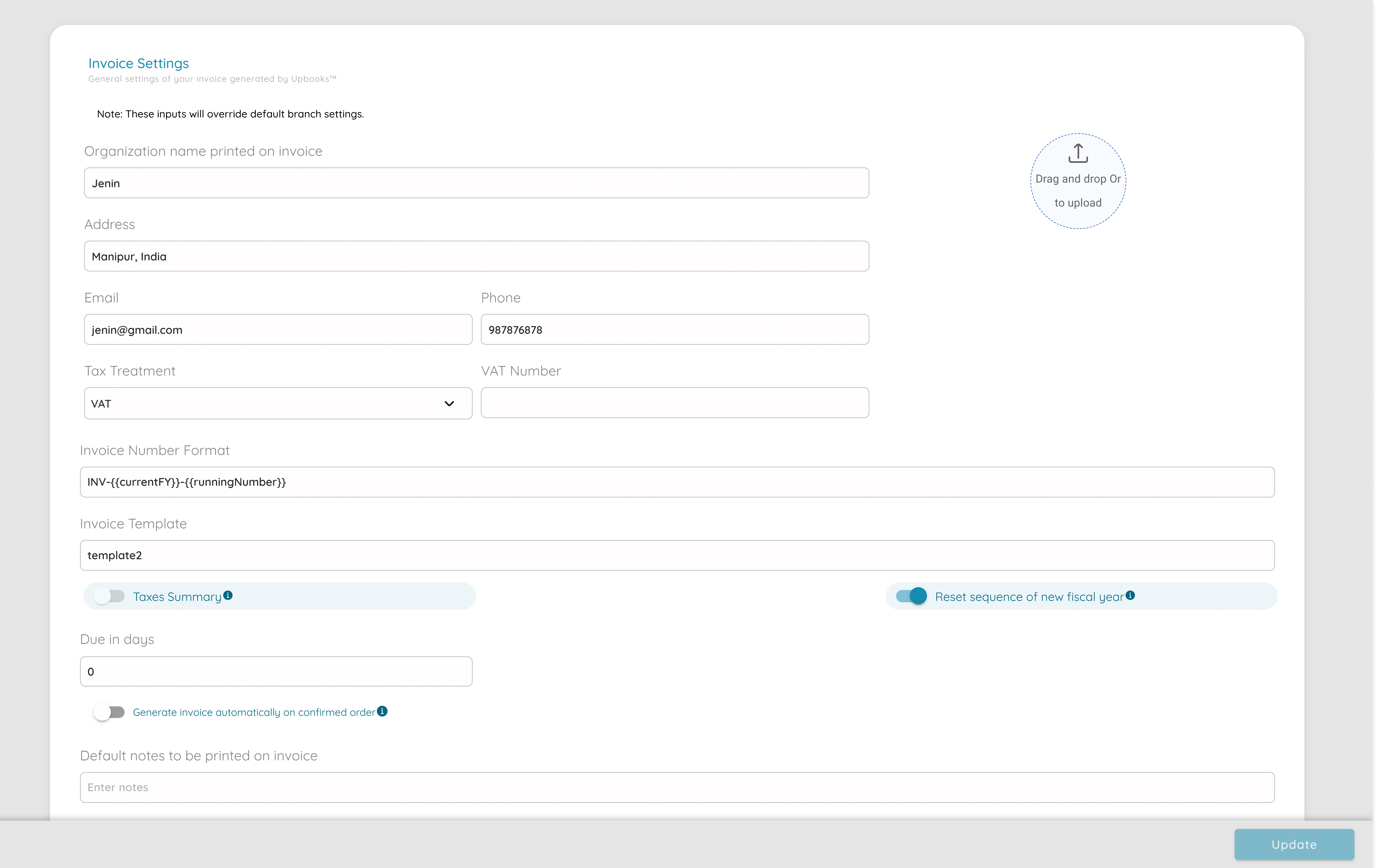Viewport: 1377px width, 868px height.
Task: Focus the Address field
Action: [x=476, y=256]
